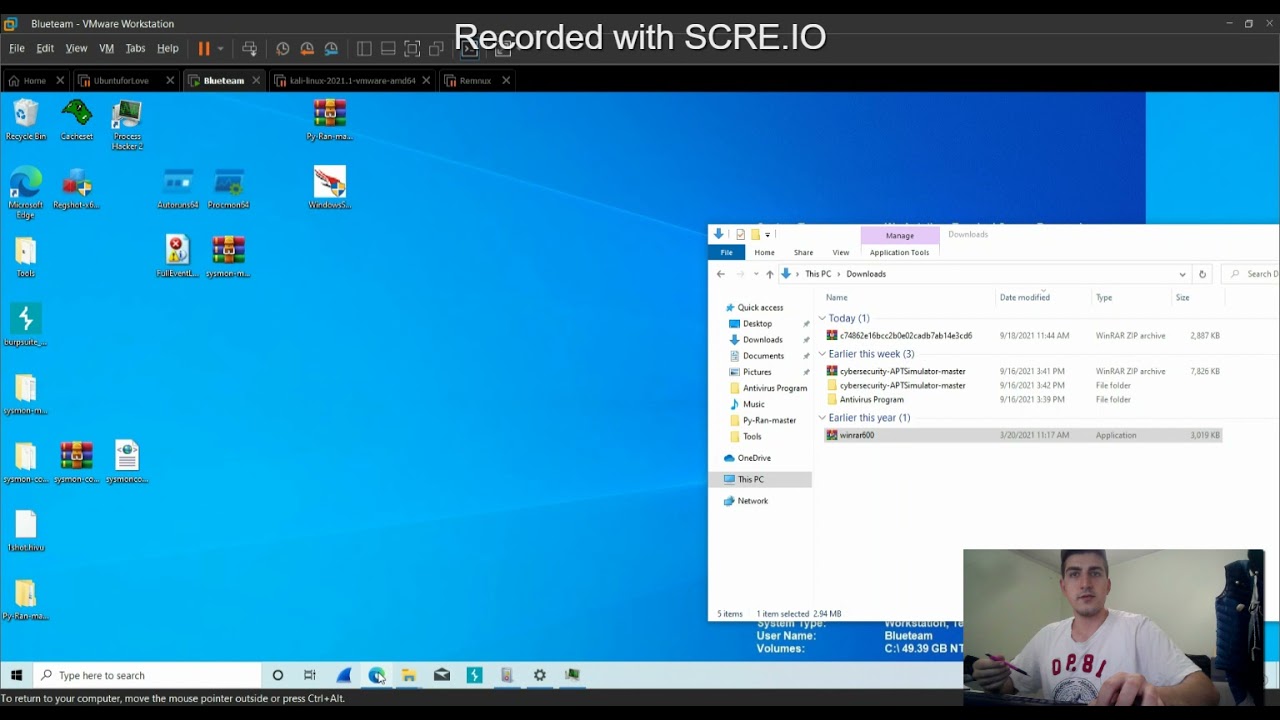Select Microsoft Edge desktop icon
This screenshot has height=720, width=1280.
[26, 193]
